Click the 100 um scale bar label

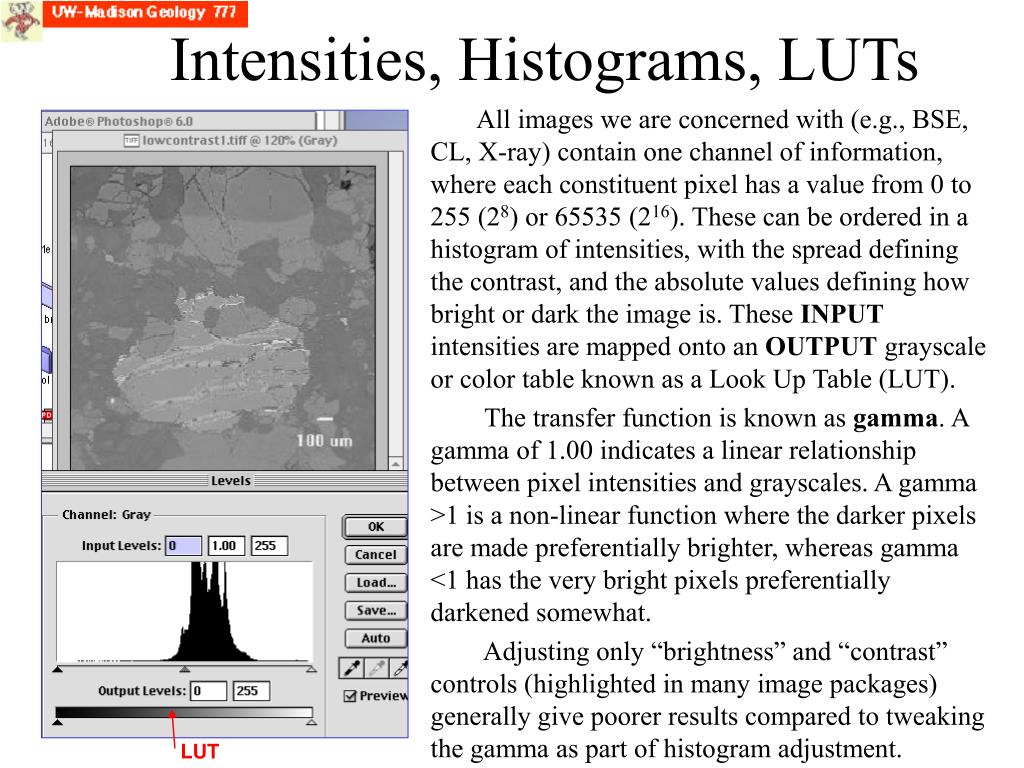click(325, 441)
